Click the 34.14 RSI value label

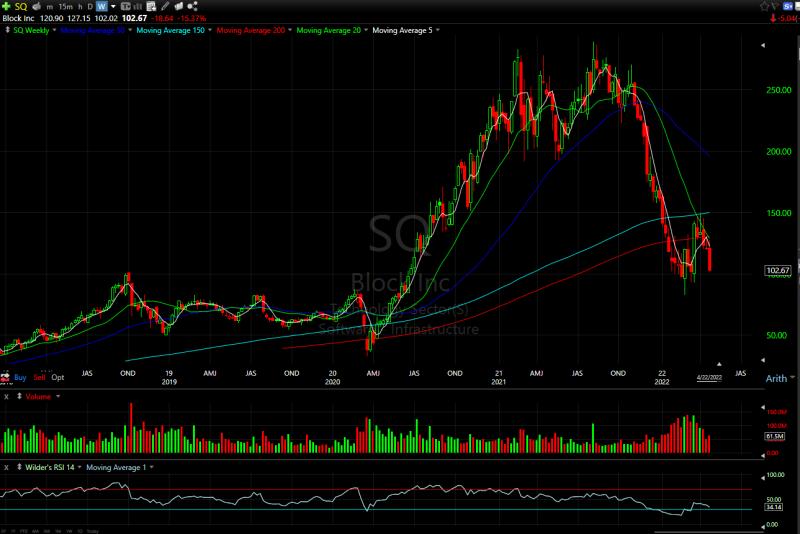tap(773, 507)
